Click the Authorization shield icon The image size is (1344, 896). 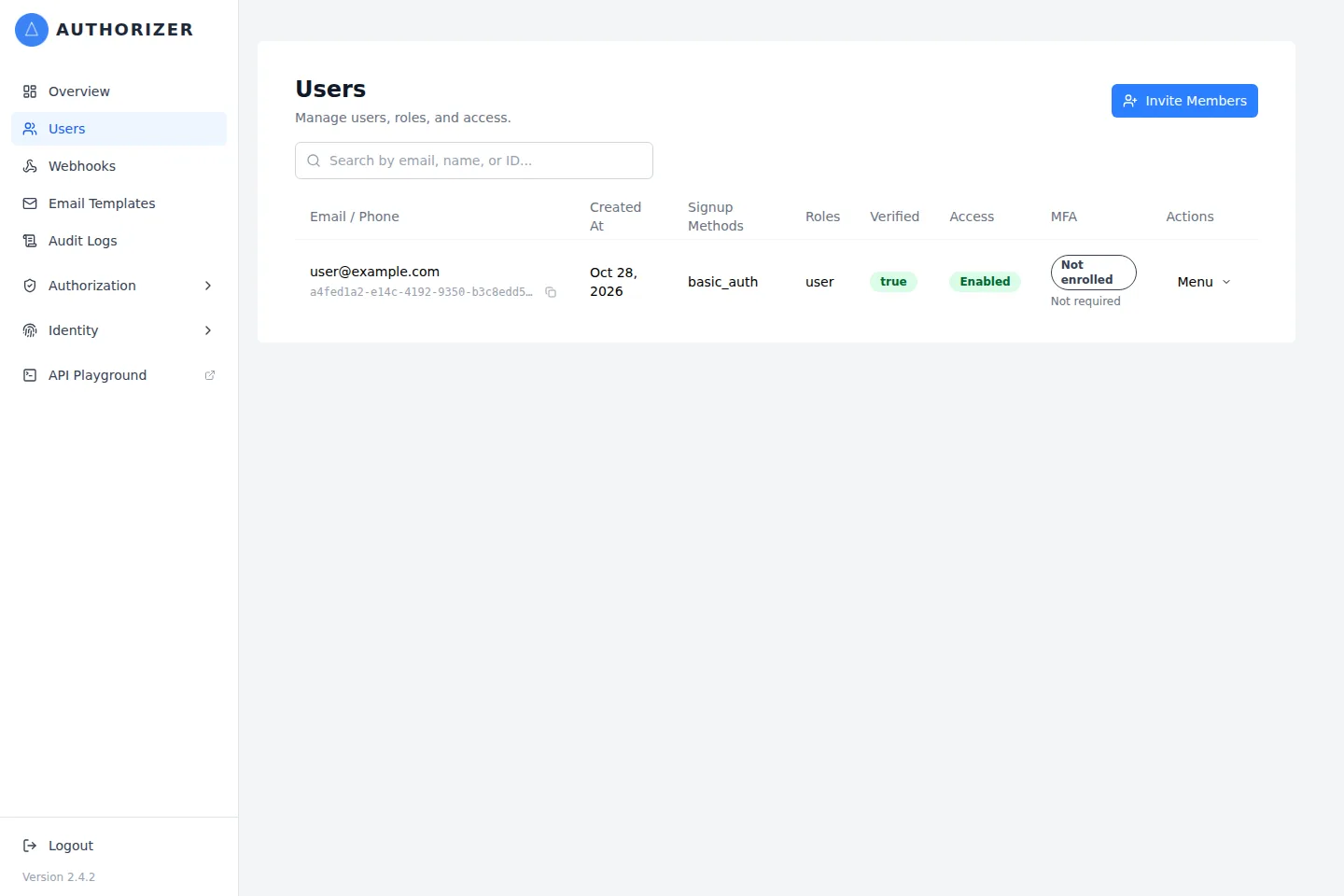click(30, 286)
